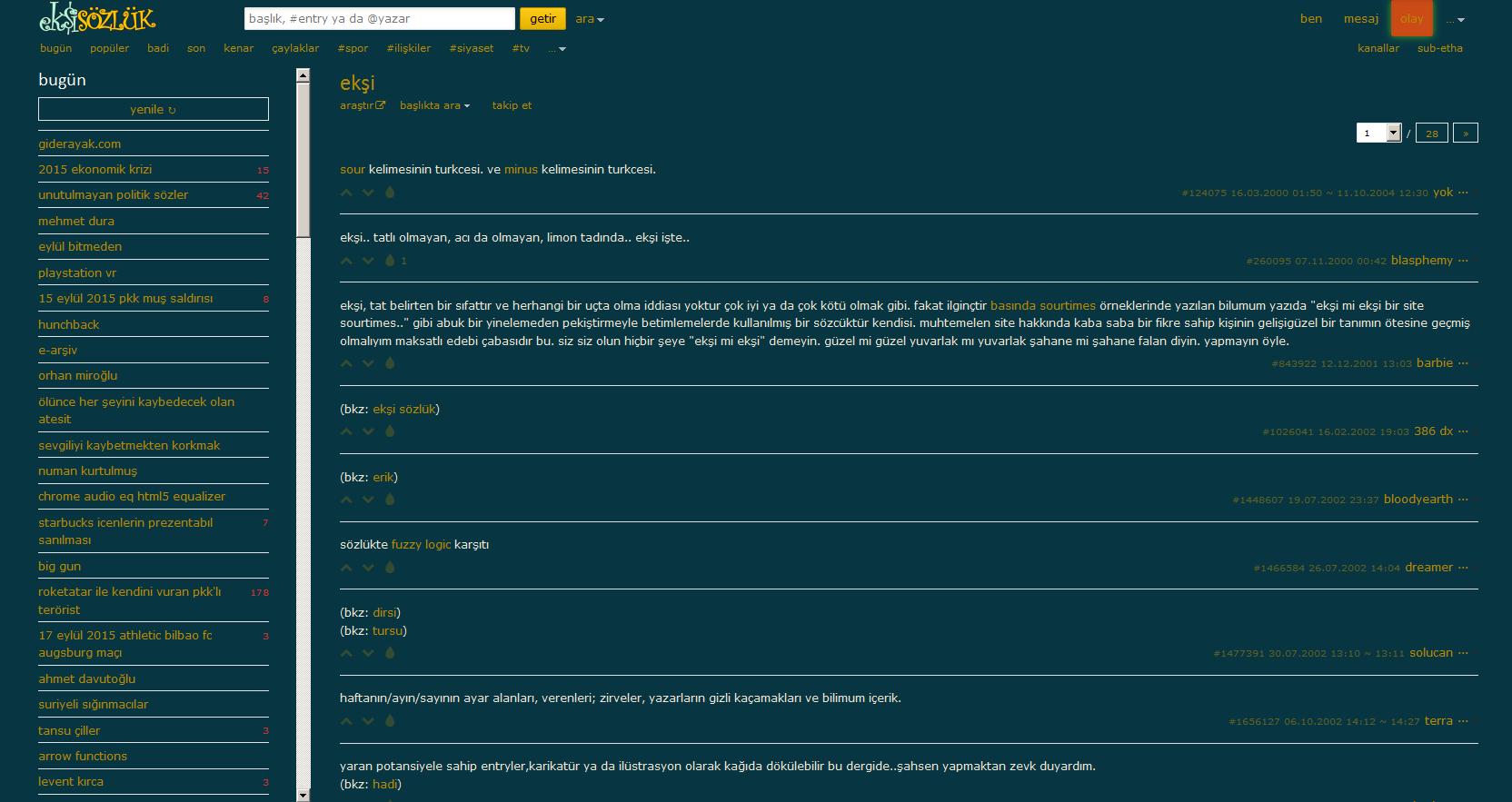Open the page number select box

coord(1379,133)
